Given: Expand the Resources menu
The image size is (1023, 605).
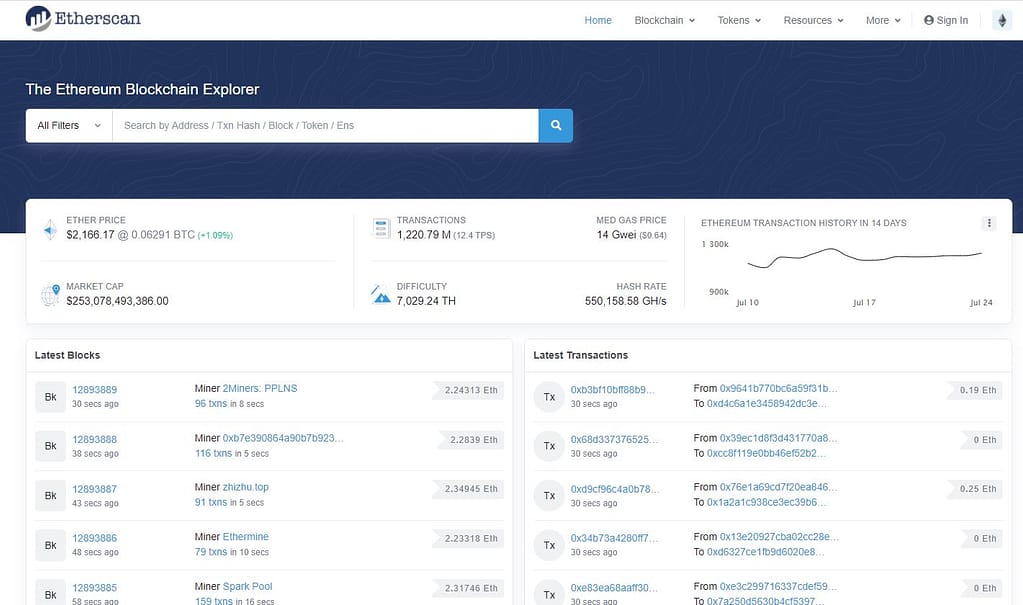Looking at the screenshot, I should coord(814,20).
